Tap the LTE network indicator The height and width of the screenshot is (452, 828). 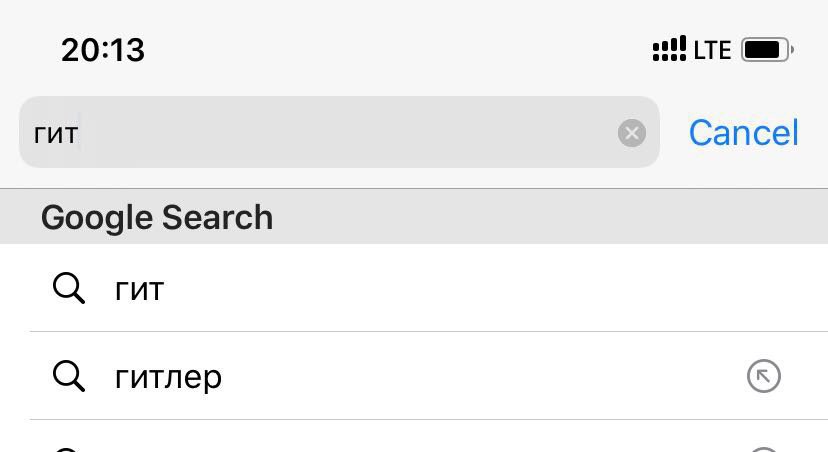click(x=712, y=50)
